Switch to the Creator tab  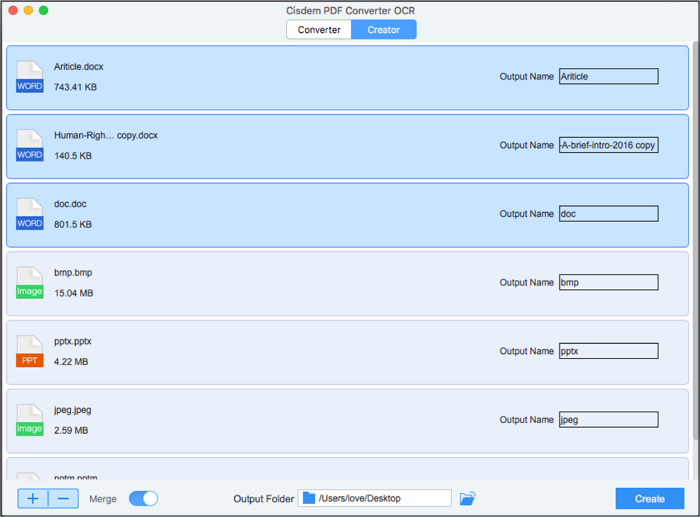click(x=384, y=30)
